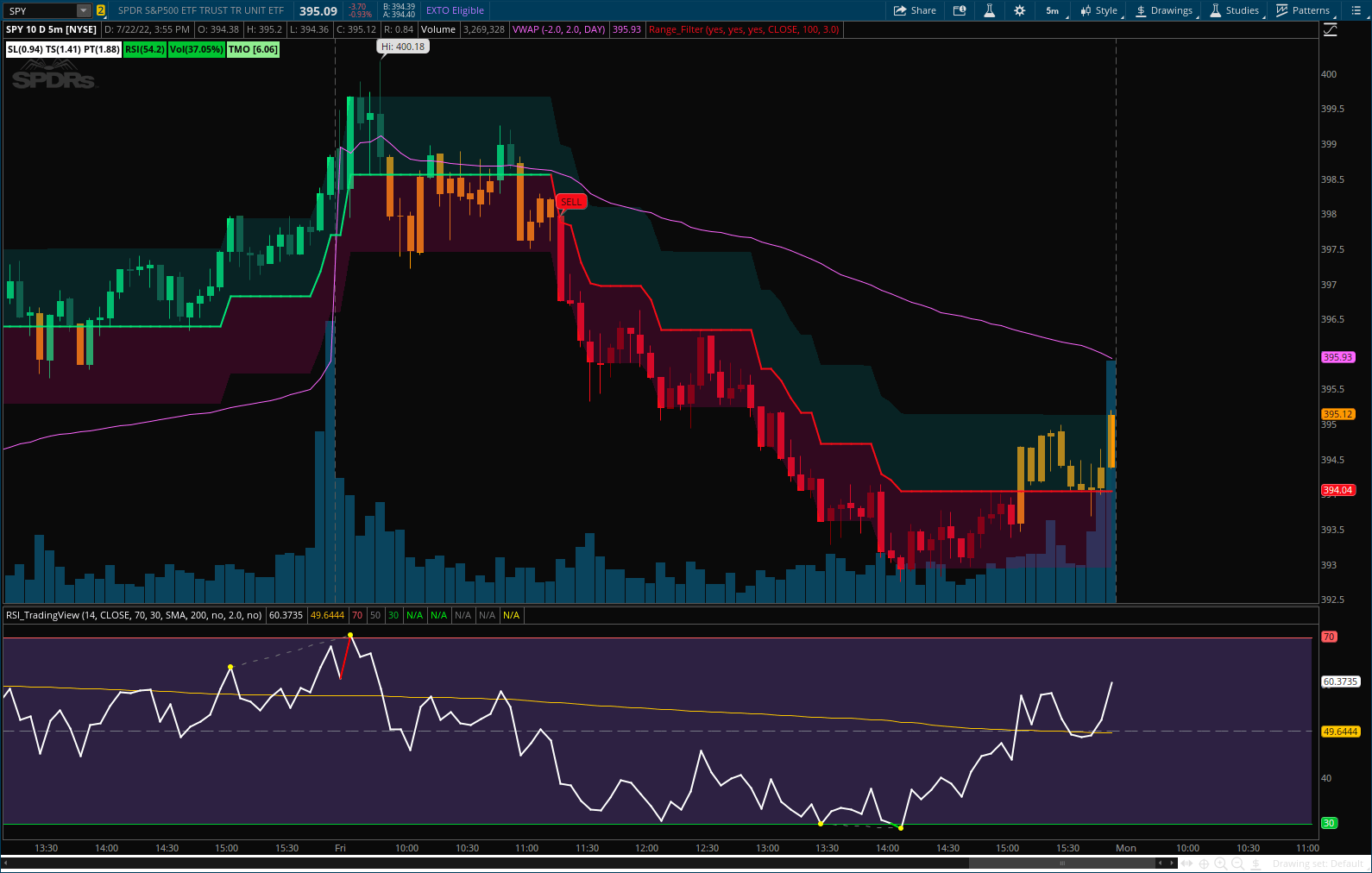
Task: Click the Volume label in header
Action: click(x=438, y=29)
